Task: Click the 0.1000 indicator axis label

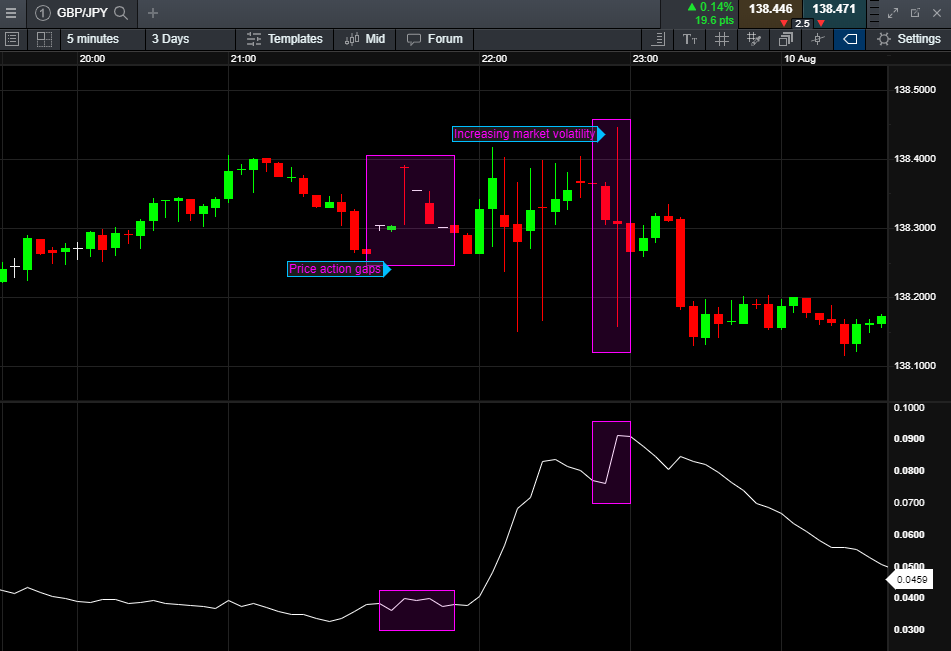Action: pyautogui.click(x=909, y=408)
